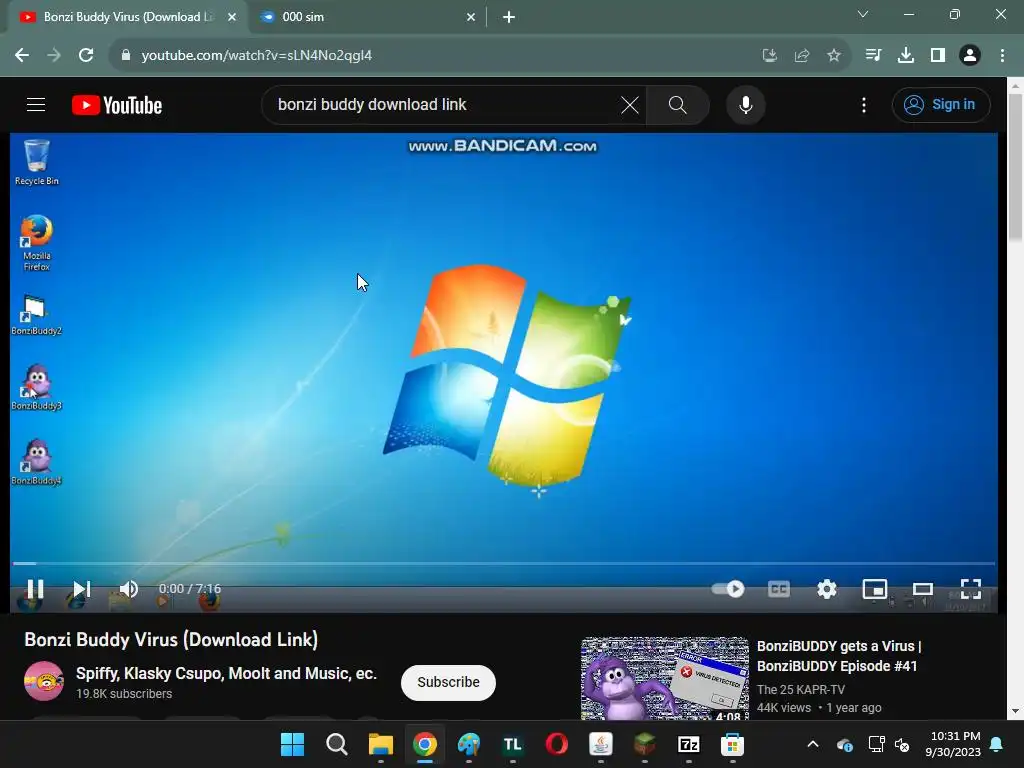
Task: Open File Explorer from taskbar
Action: coord(381,744)
